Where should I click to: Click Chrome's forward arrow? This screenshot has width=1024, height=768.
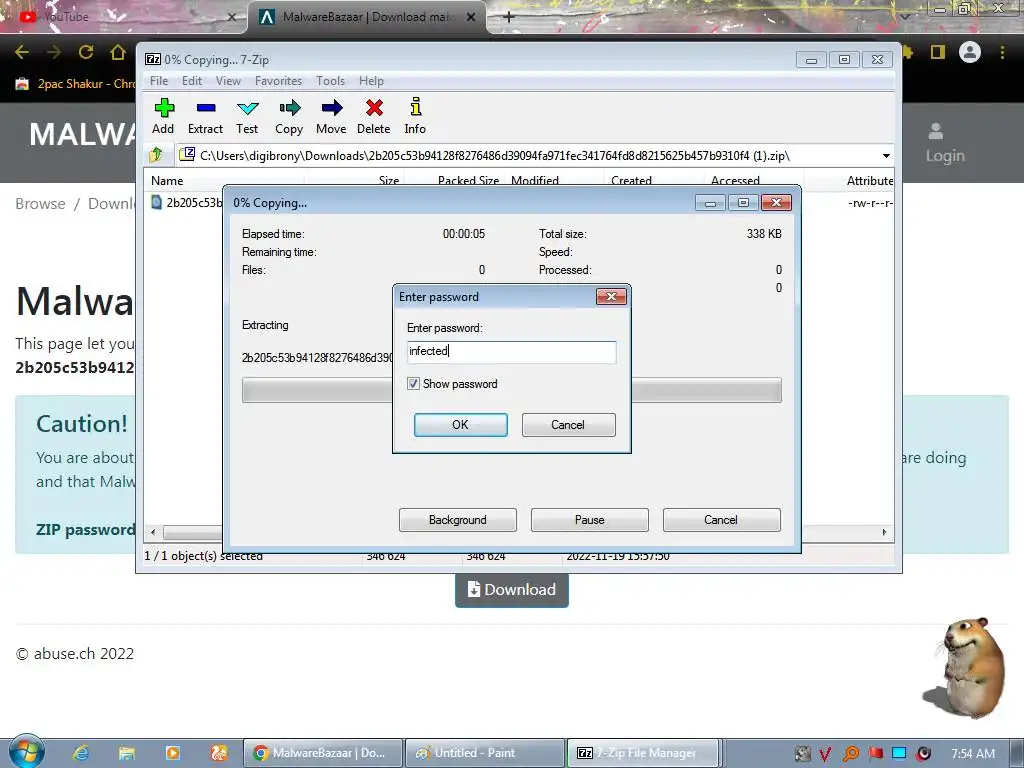click(54, 52)
